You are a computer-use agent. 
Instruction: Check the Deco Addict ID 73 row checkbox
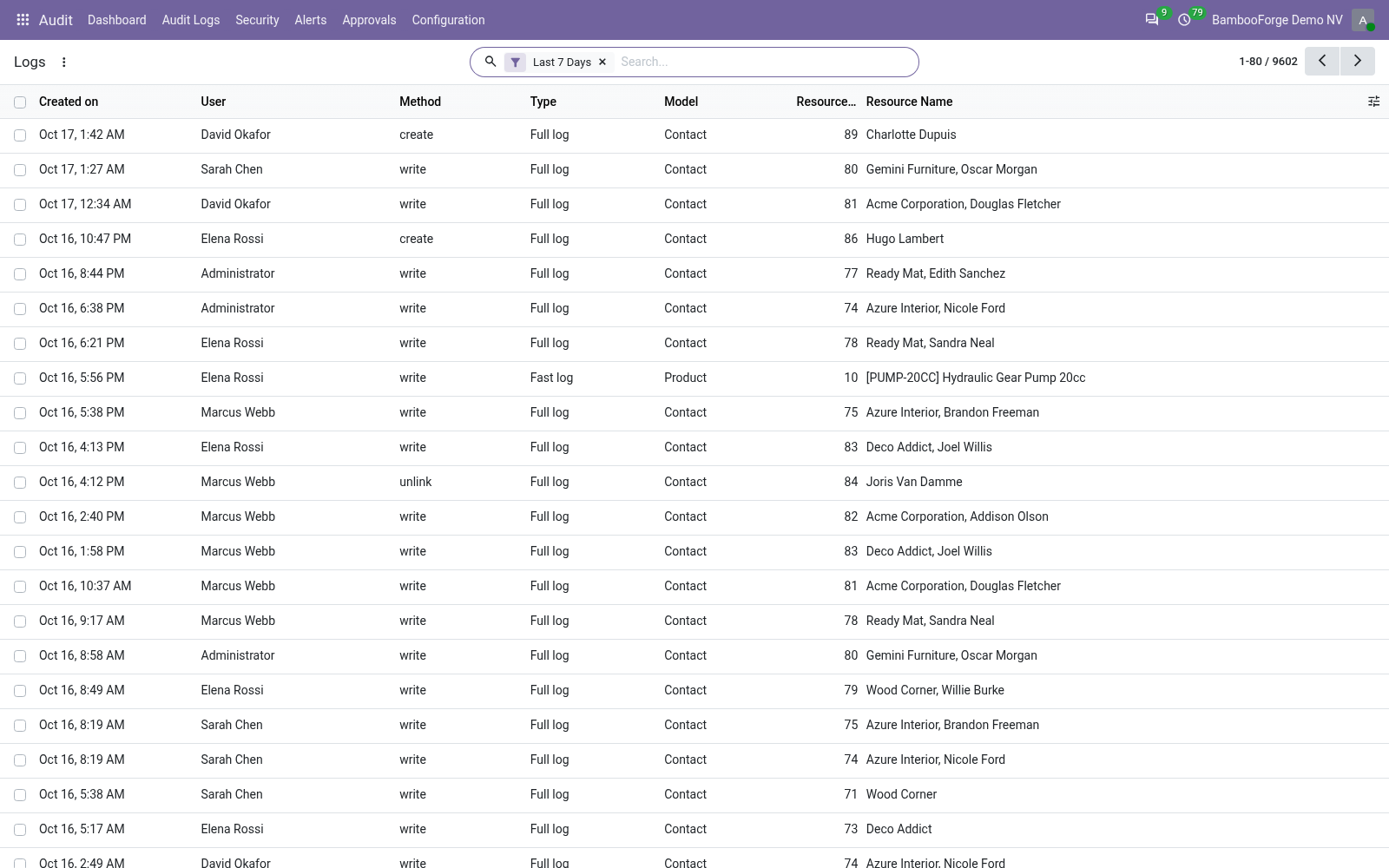tap(20, 830)
